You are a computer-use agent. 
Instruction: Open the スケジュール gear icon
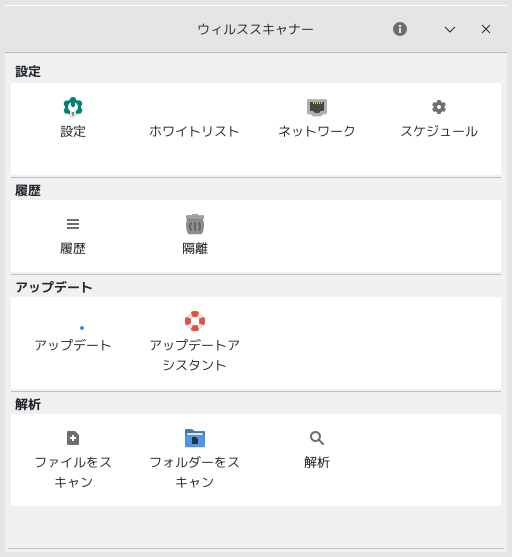(x=439, y=107)
